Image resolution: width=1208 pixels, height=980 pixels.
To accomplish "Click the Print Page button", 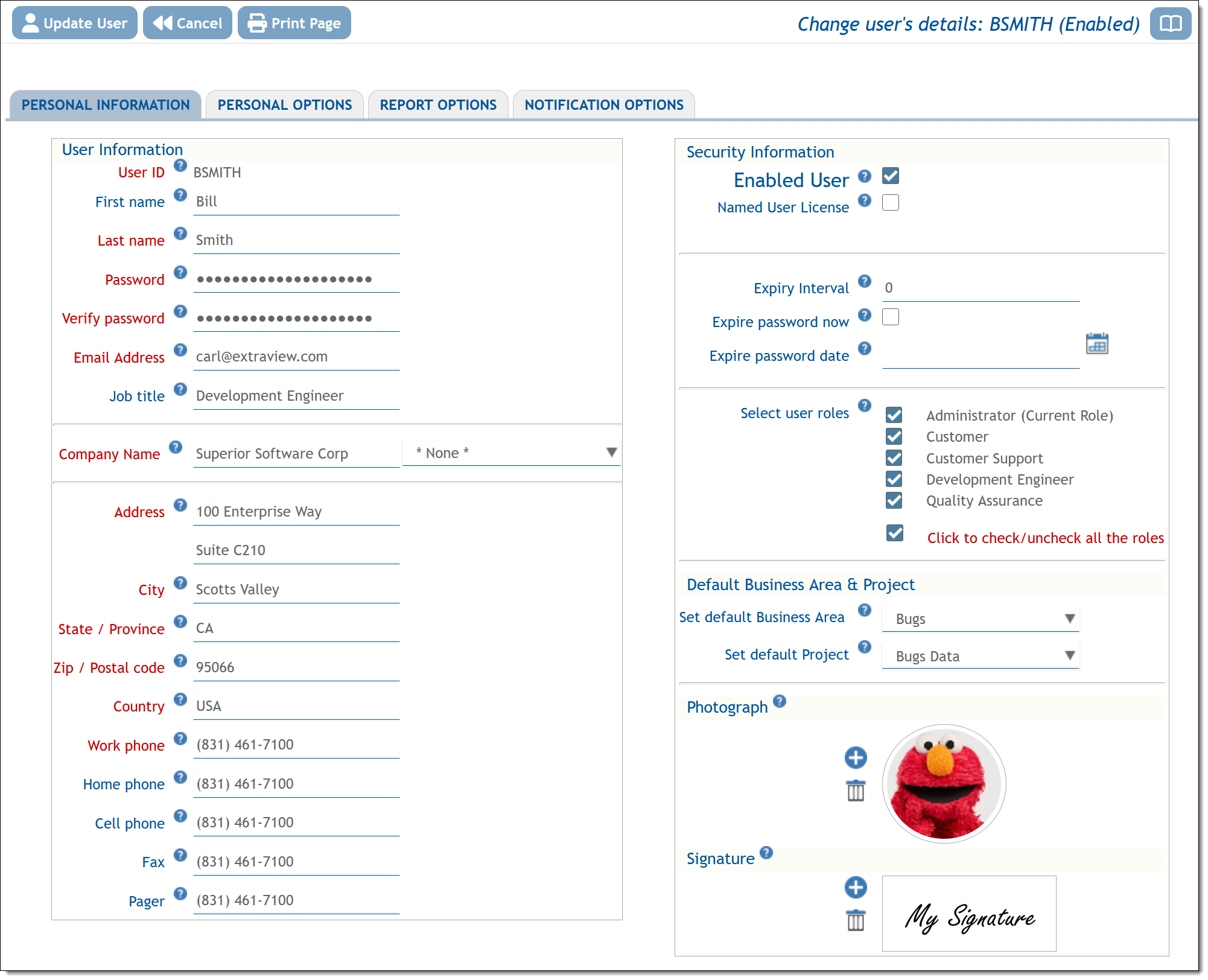I will [294, 23].
